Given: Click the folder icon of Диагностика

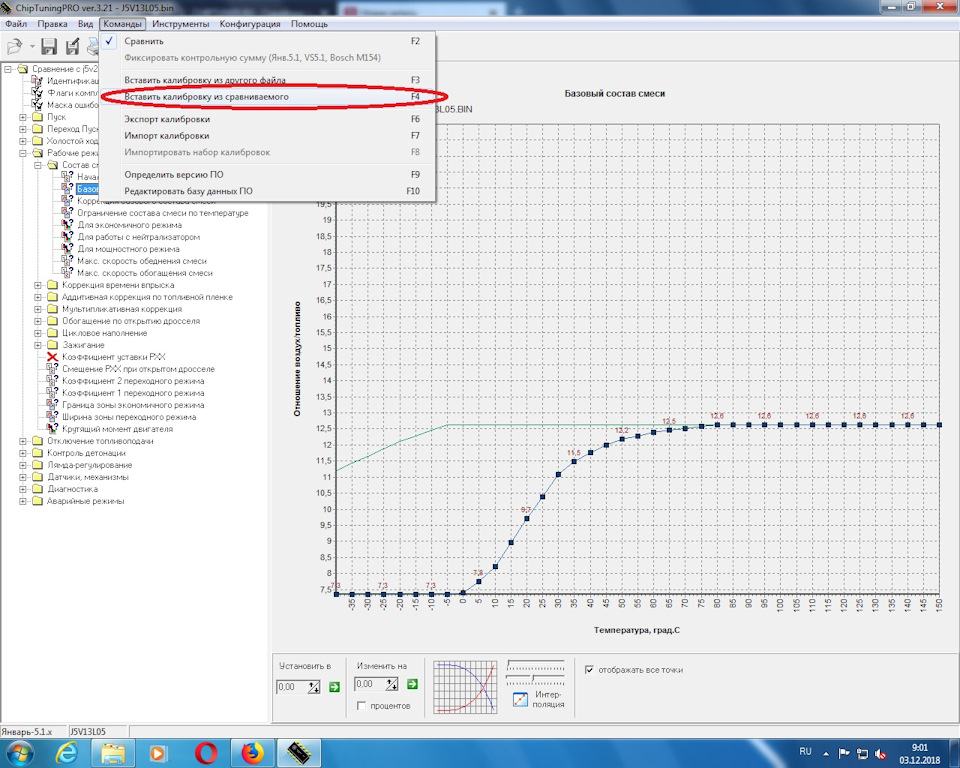Looking at the screenshot, I should [x=38, y=489].
